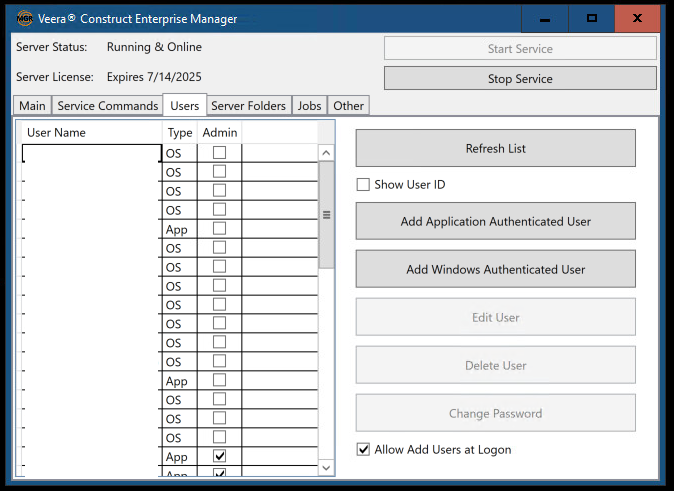Click the Stop Service button

520,78
